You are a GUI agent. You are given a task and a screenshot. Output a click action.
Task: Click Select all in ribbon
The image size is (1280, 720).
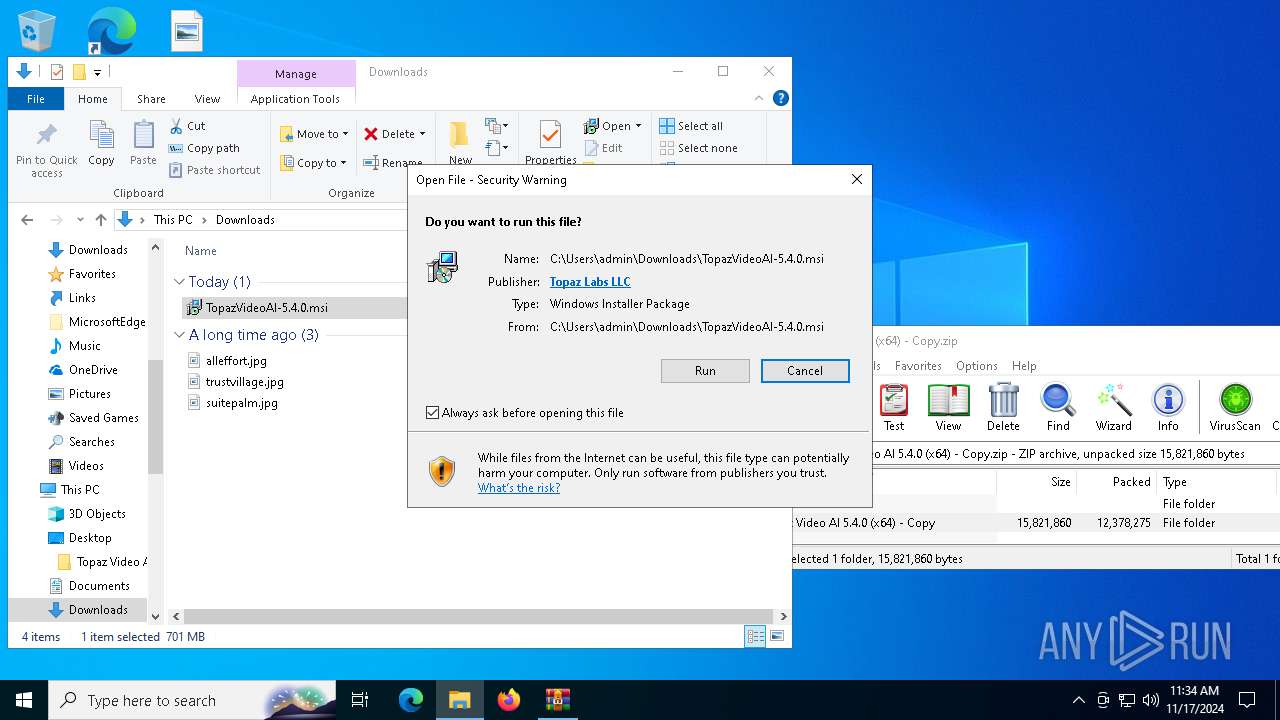click(x=691, y=126)
